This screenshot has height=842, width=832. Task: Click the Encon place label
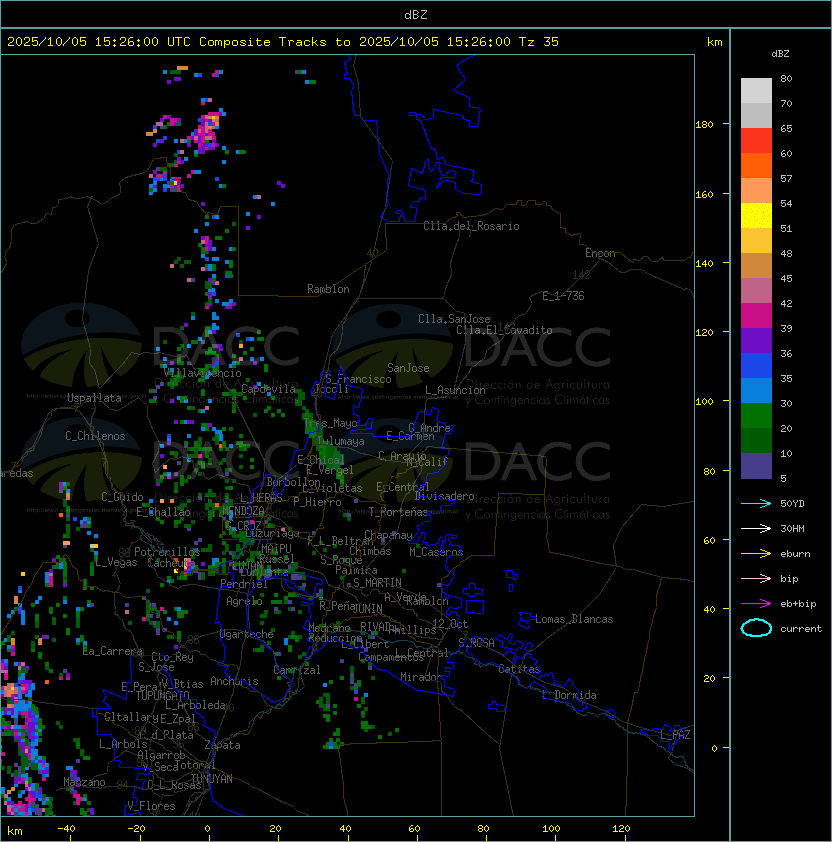pyautogui.click(x=600, y=253)
